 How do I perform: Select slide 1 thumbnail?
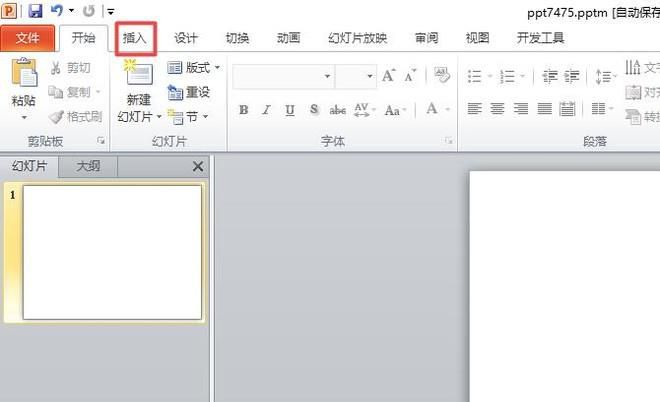click(x=112, y=252)
